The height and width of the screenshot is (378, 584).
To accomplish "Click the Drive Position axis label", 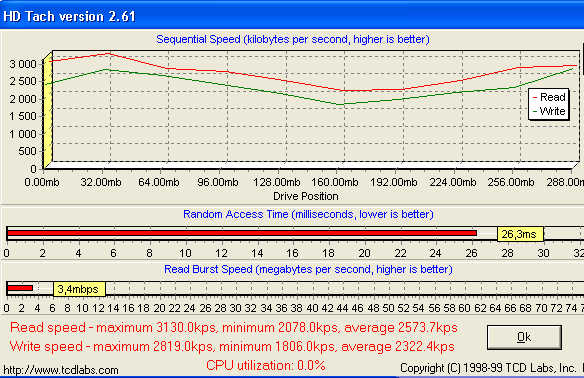I will coord(305,196).
